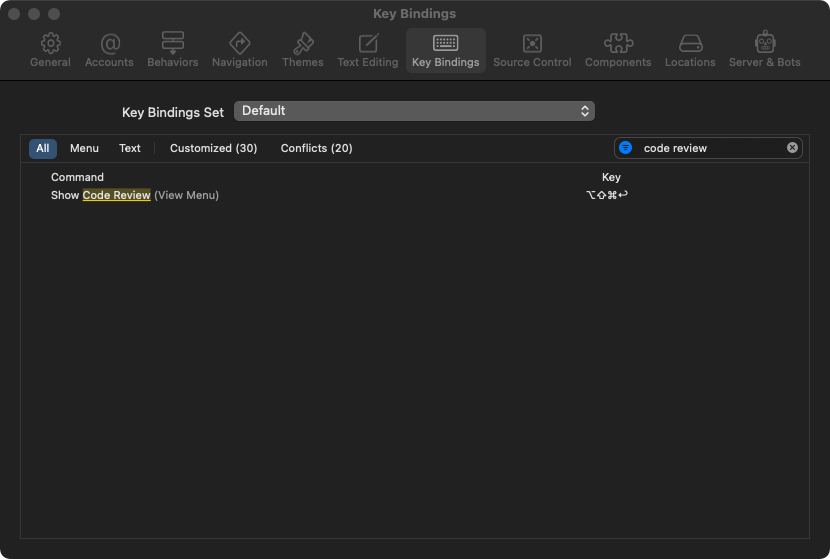Viewport: 830px width, 559px height.
Task: Show Conflicts (20) key bindings
Action: [317, 148]
